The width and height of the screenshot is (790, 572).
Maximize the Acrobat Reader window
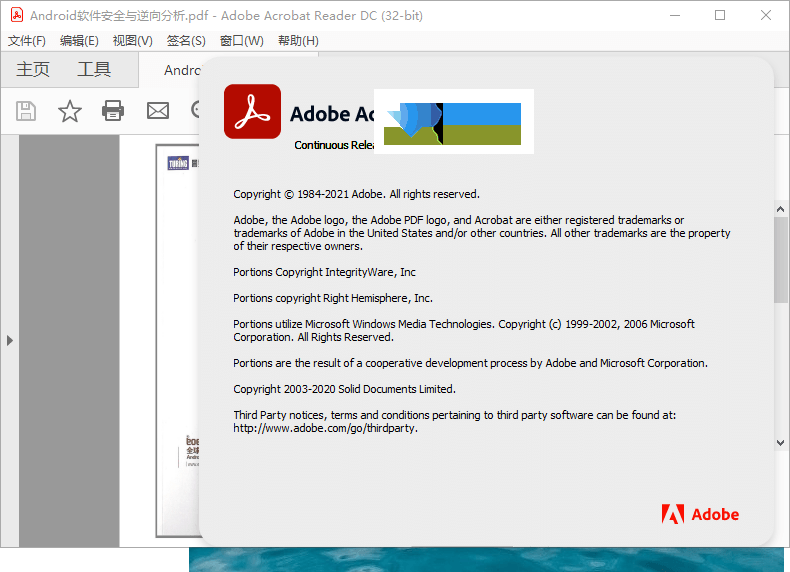pos(720,16)
